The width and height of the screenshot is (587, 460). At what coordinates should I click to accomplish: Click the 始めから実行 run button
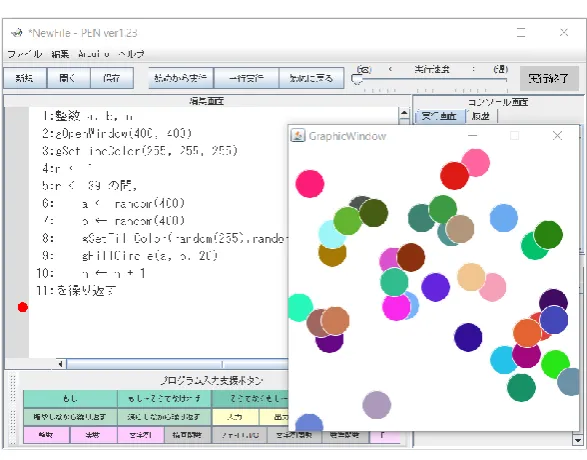pos(180,78)
